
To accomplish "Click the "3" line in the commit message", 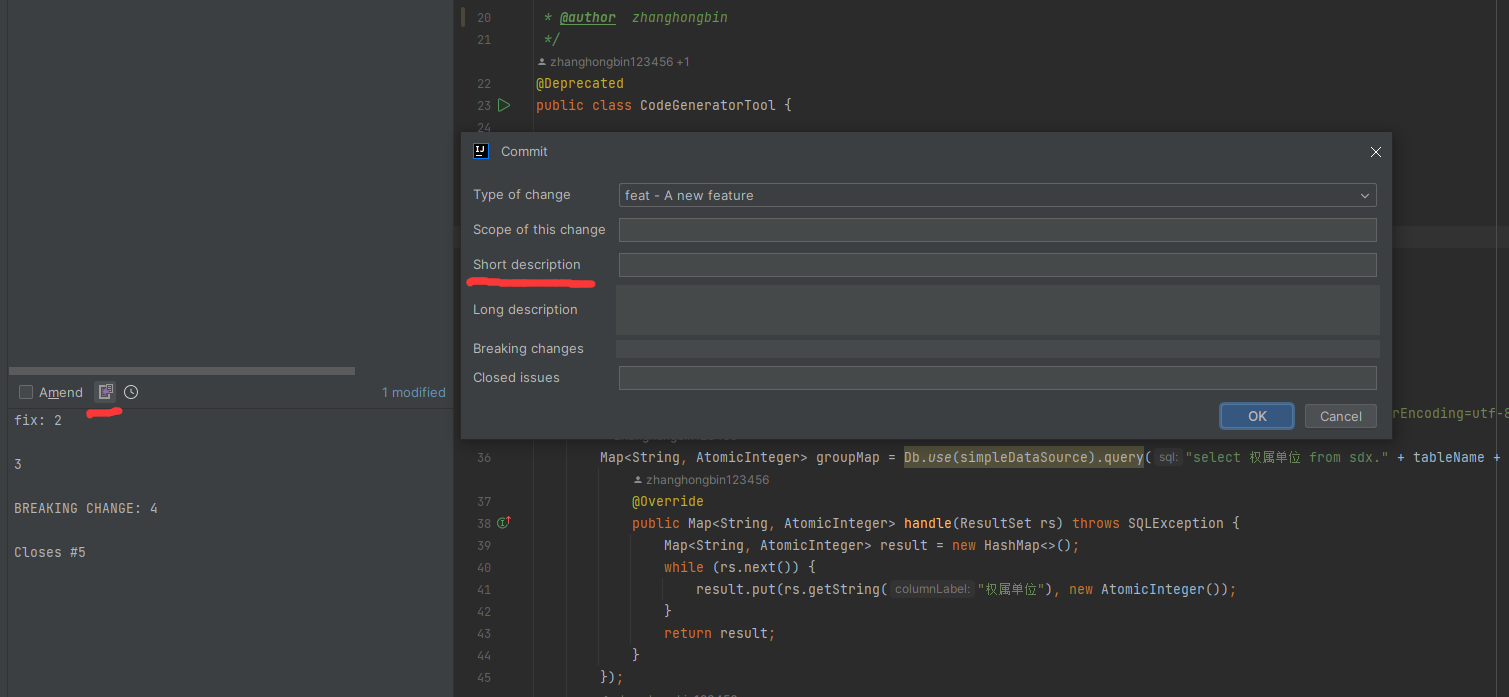I will tap(18, 464).
